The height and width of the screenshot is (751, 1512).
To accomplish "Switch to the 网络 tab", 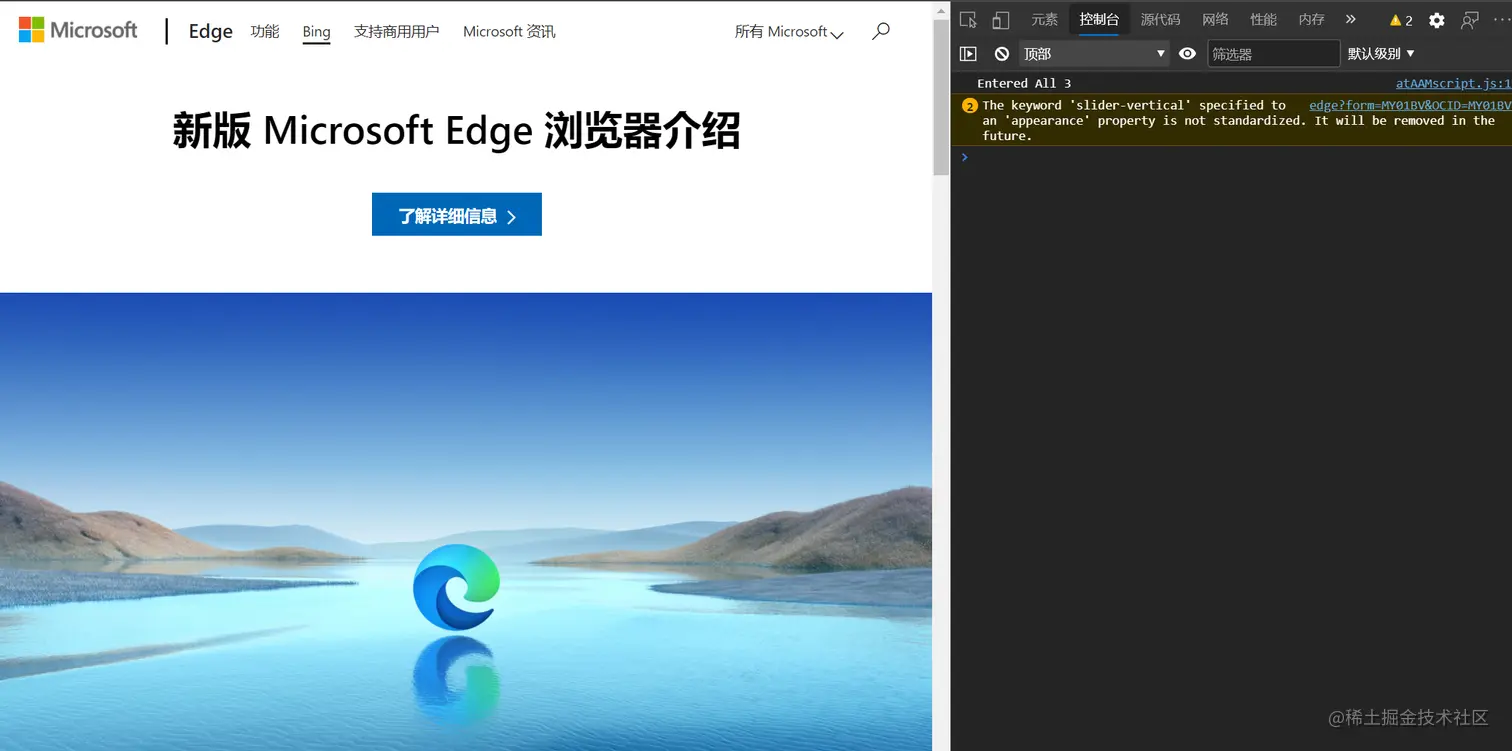I will pyautogui.click(x=1215, y=19).
